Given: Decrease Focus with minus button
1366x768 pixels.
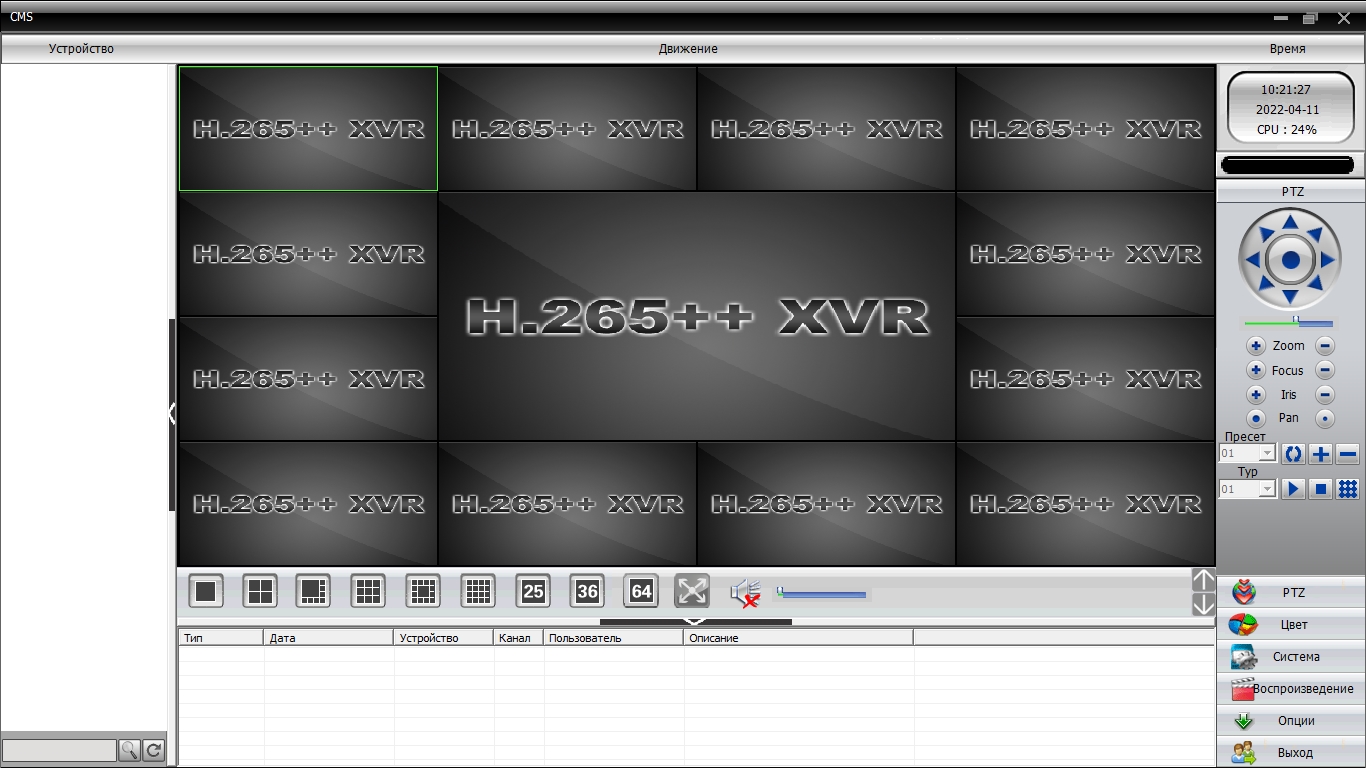Looking at the screenshot, I should point(1325,370).
